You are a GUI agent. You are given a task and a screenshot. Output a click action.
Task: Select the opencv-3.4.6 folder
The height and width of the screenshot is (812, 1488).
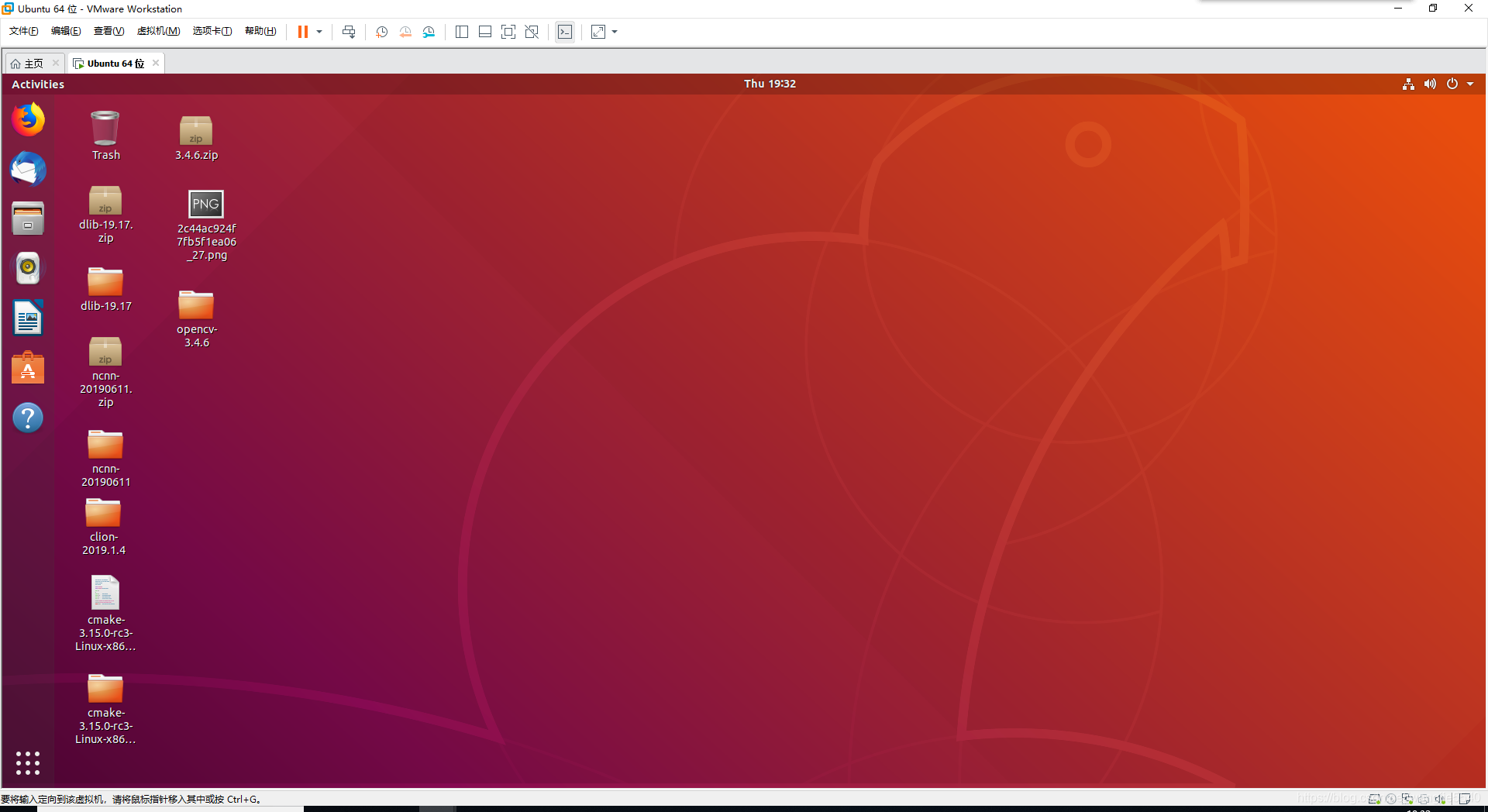[x=196, y=318]
